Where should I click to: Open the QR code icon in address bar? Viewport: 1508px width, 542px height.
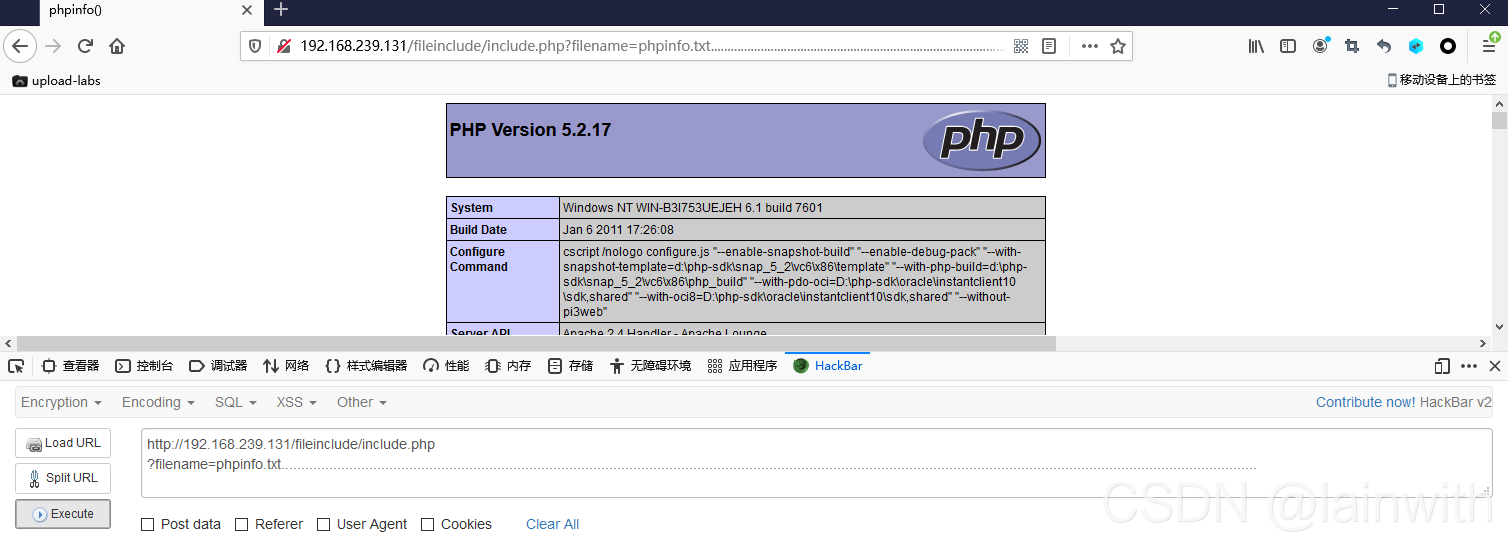coord(1021,46)
